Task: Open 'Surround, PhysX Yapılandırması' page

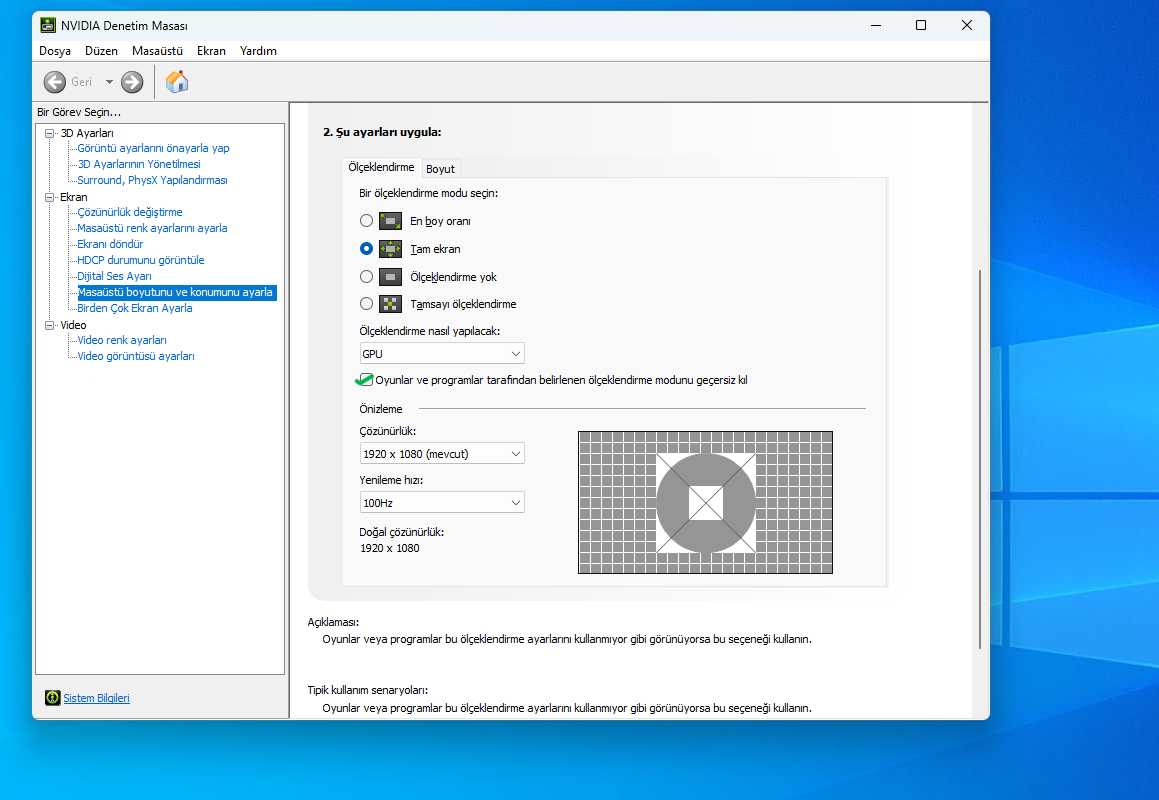Action: click(152, 180)
